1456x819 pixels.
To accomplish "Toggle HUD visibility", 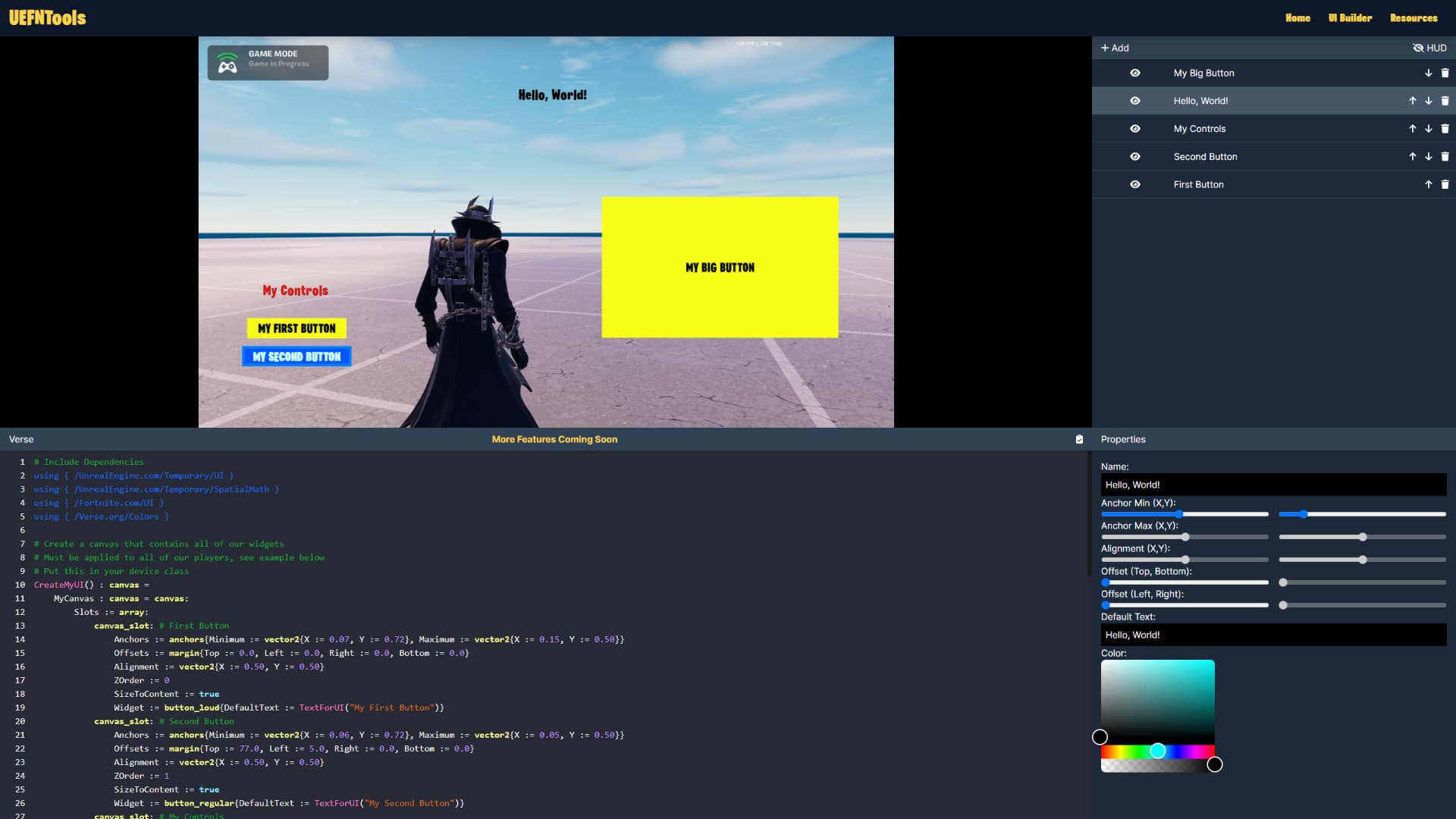I will 1429,48.
